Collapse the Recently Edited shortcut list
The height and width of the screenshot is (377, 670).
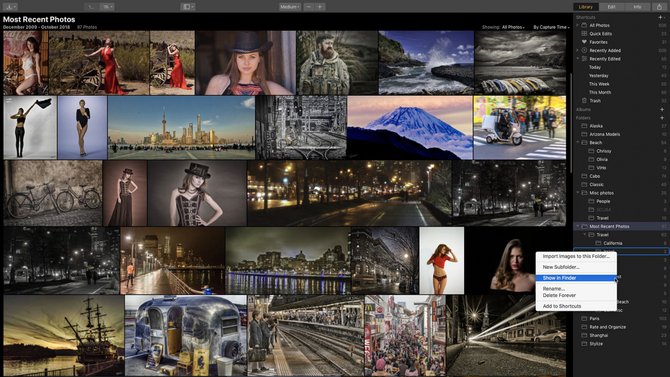(578, 59)
